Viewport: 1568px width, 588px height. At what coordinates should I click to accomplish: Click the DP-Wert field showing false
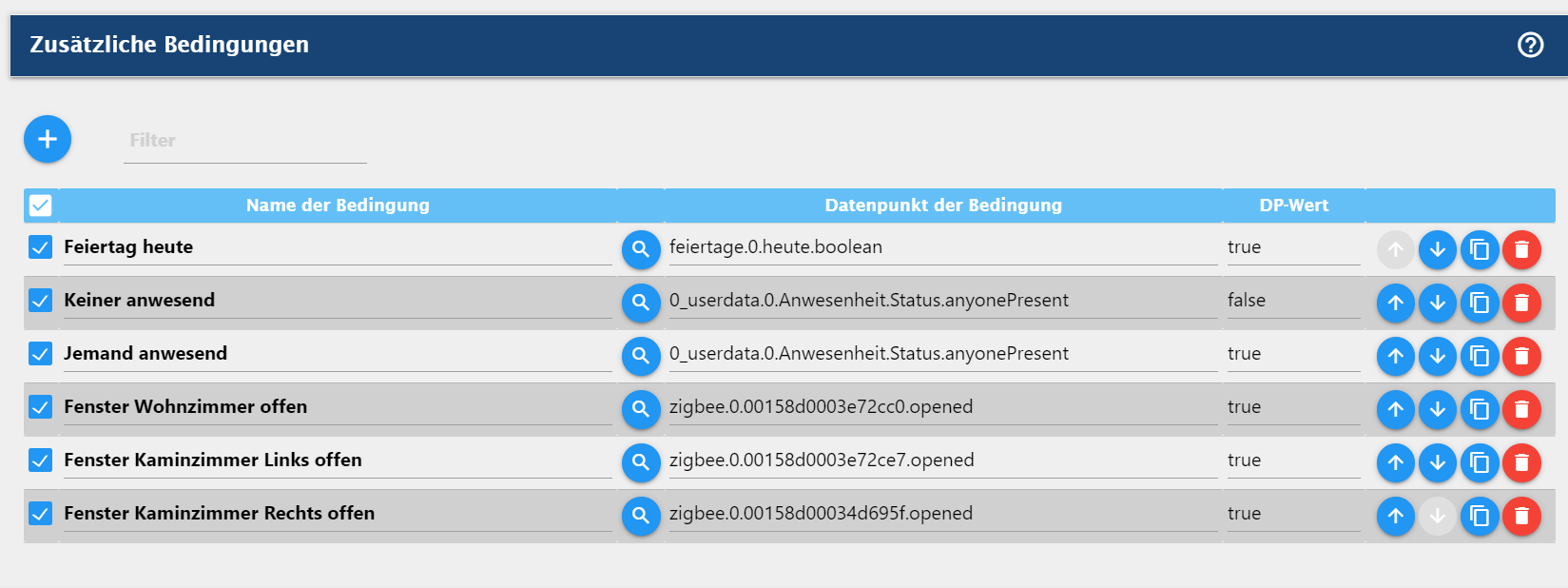tap(1292, 301)
